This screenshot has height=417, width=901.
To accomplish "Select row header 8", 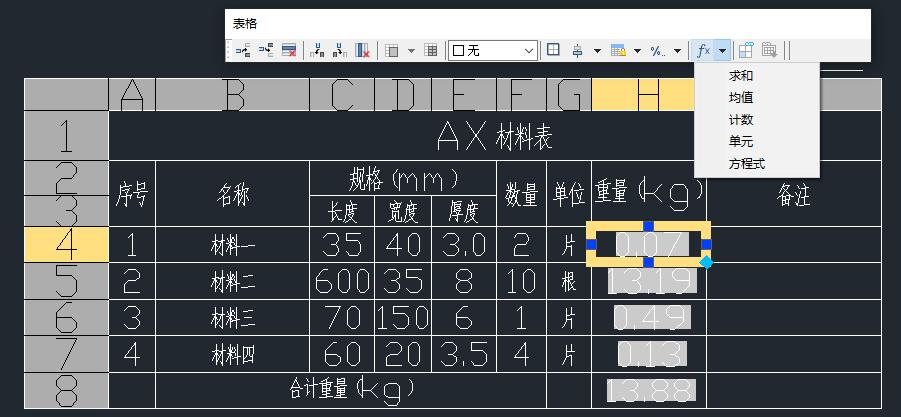I will (x=66, y=391).
